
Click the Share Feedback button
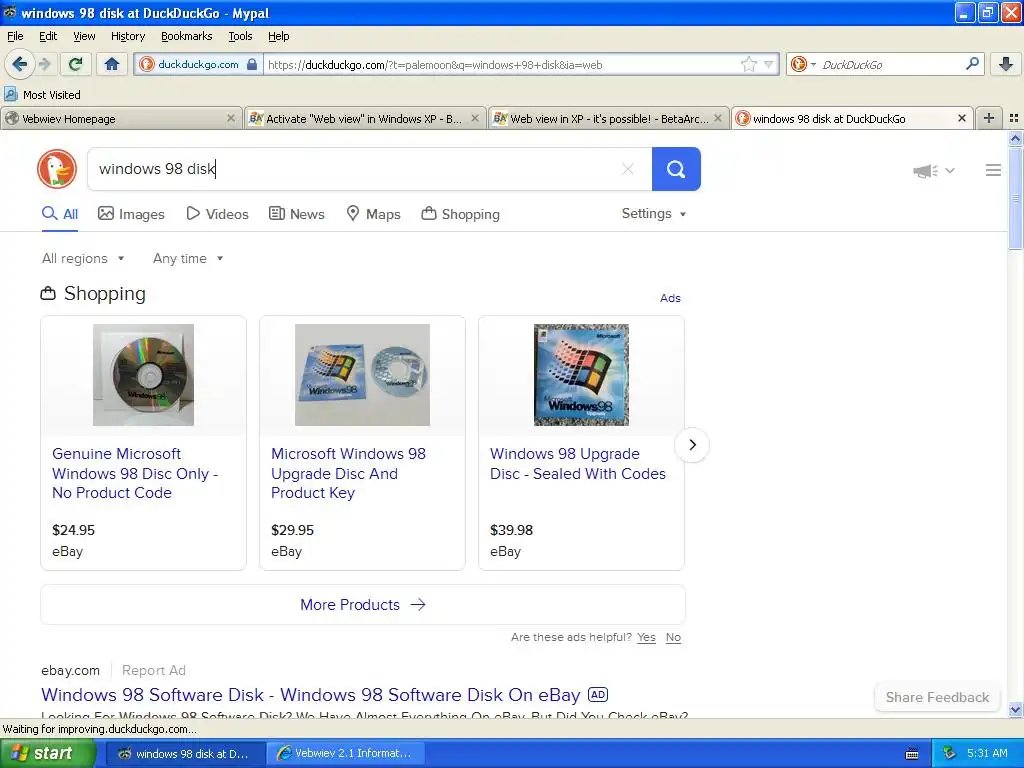pyautogui.click(x=937, y=697)
